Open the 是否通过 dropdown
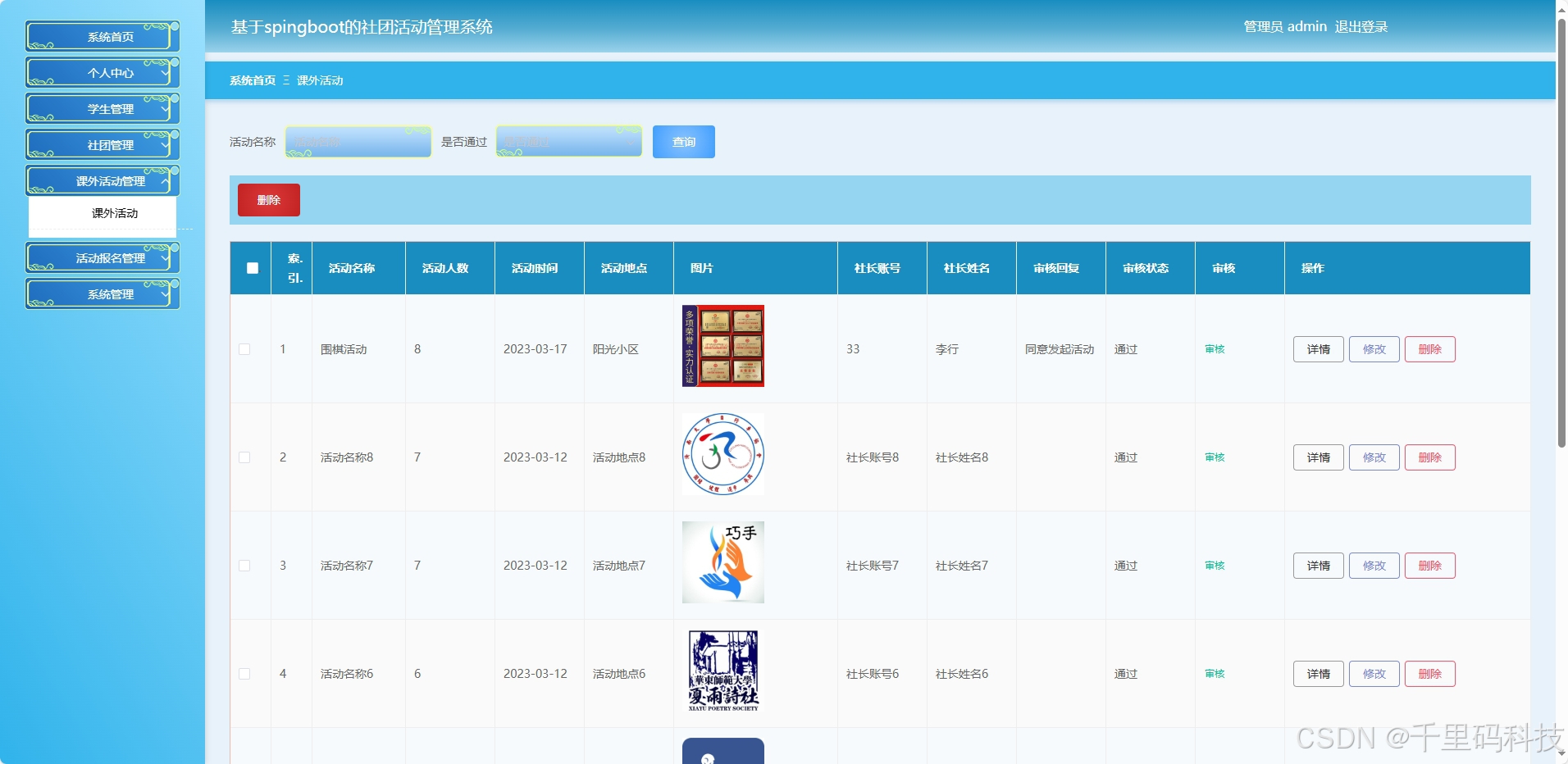Image resolution: width=1568 pixels, height=764 pixels. click(569, 142)
